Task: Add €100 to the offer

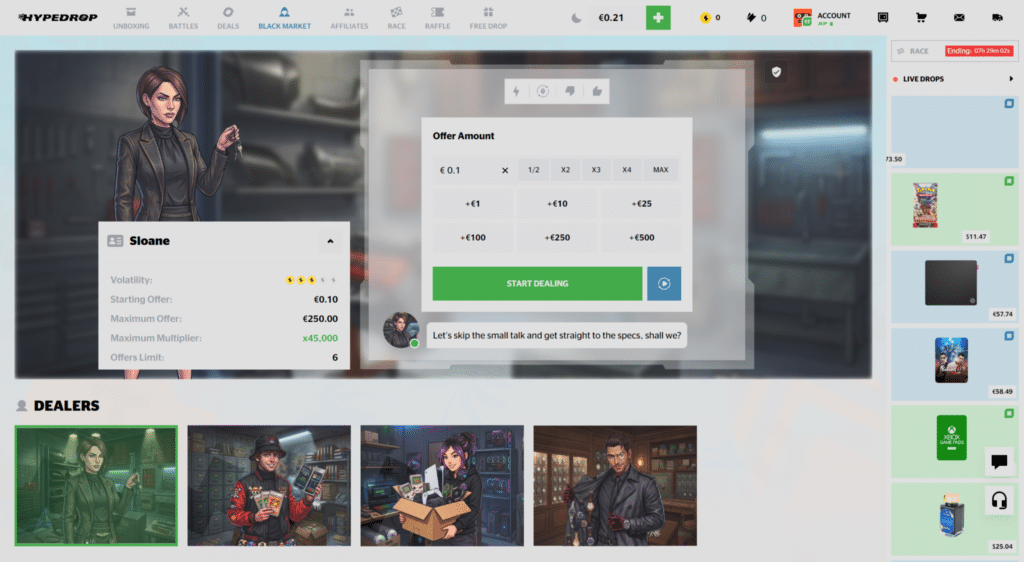Action: coord(472,238)
